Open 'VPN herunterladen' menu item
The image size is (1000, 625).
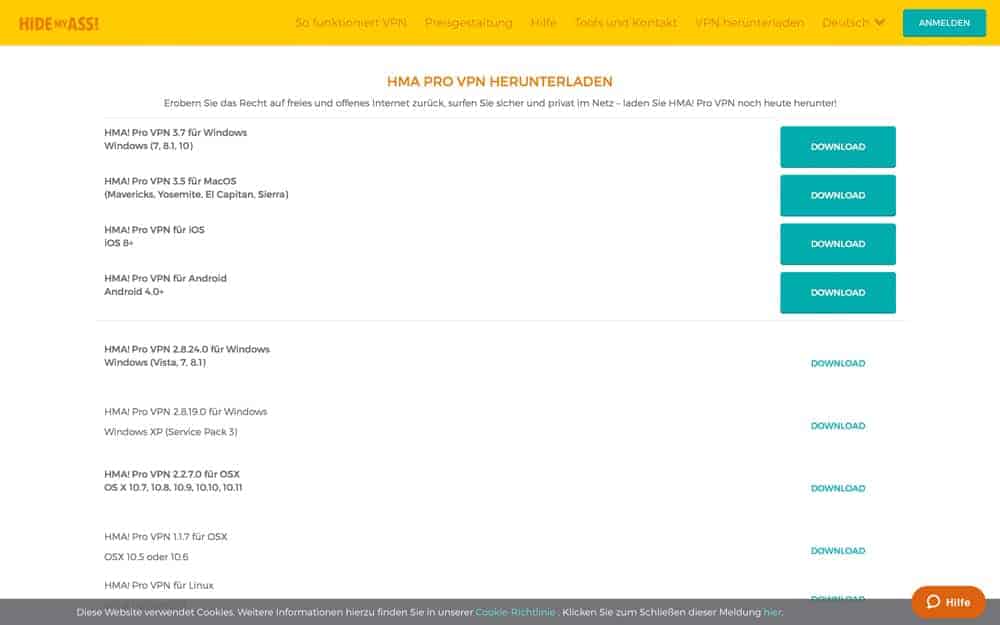[749, 23]
